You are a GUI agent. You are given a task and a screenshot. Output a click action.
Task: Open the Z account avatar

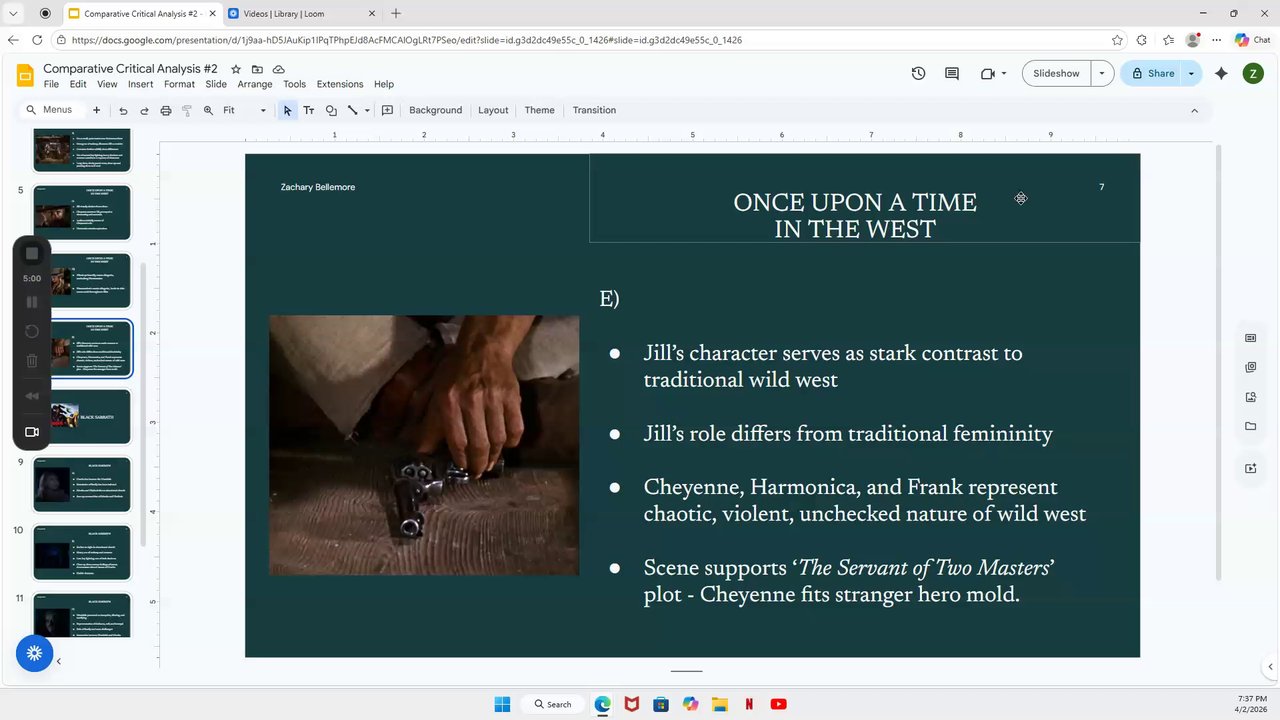(1253, 73)
